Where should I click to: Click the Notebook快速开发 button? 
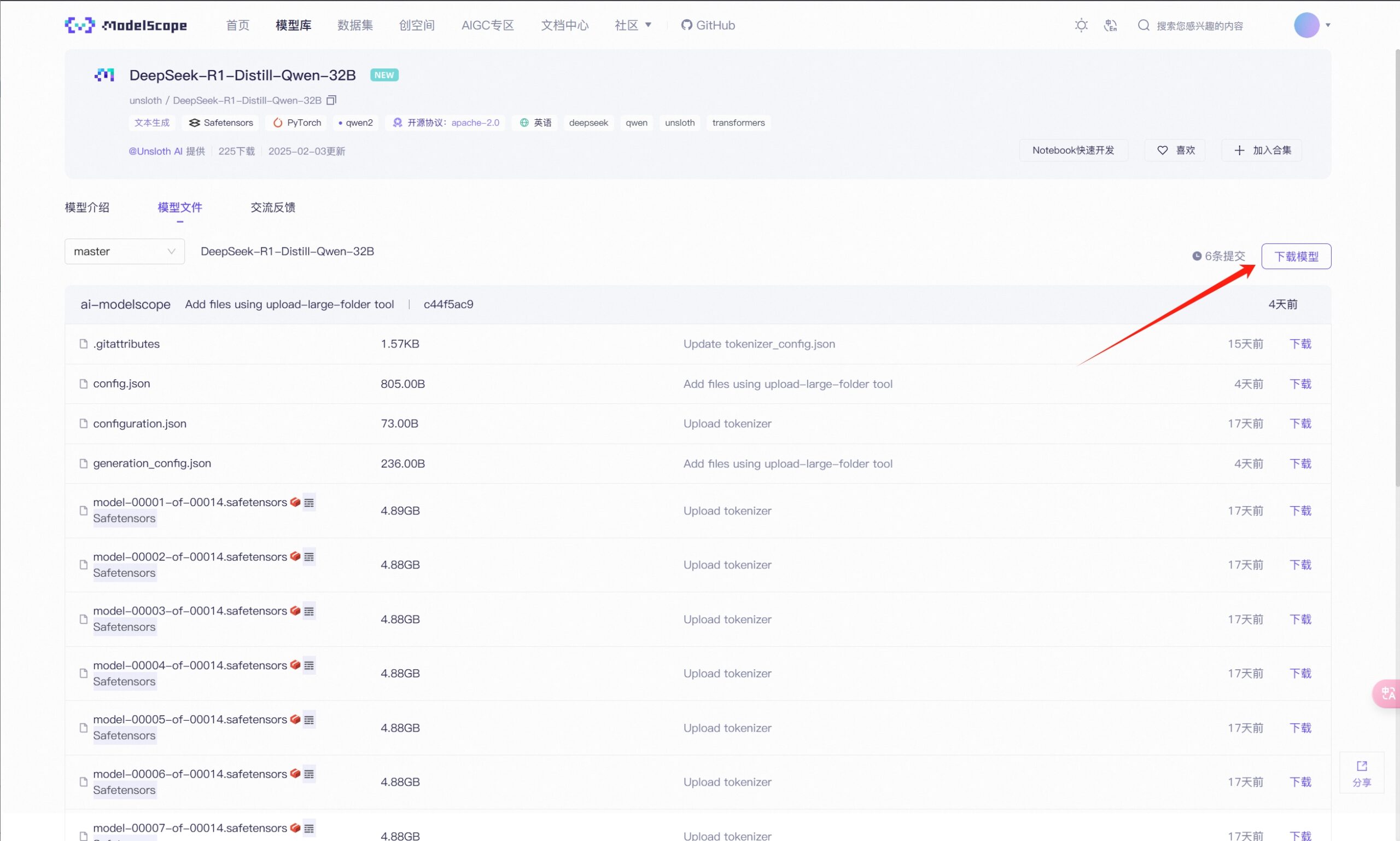coord(1073,150)
